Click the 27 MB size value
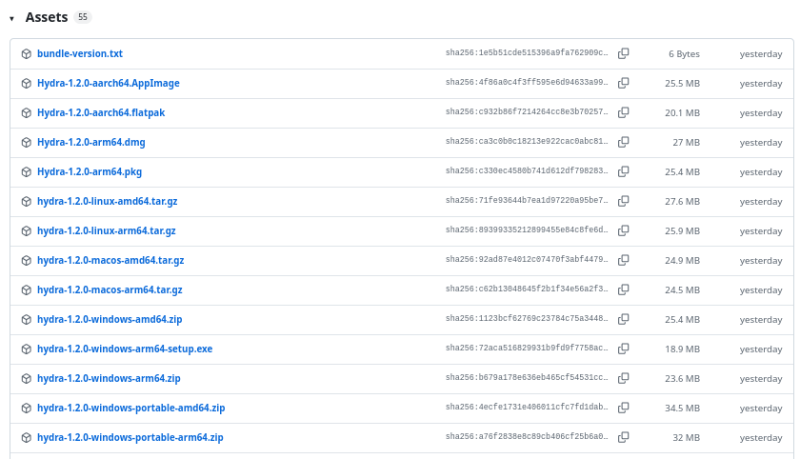This screenshot has height=459, width=800. [686, 143]
